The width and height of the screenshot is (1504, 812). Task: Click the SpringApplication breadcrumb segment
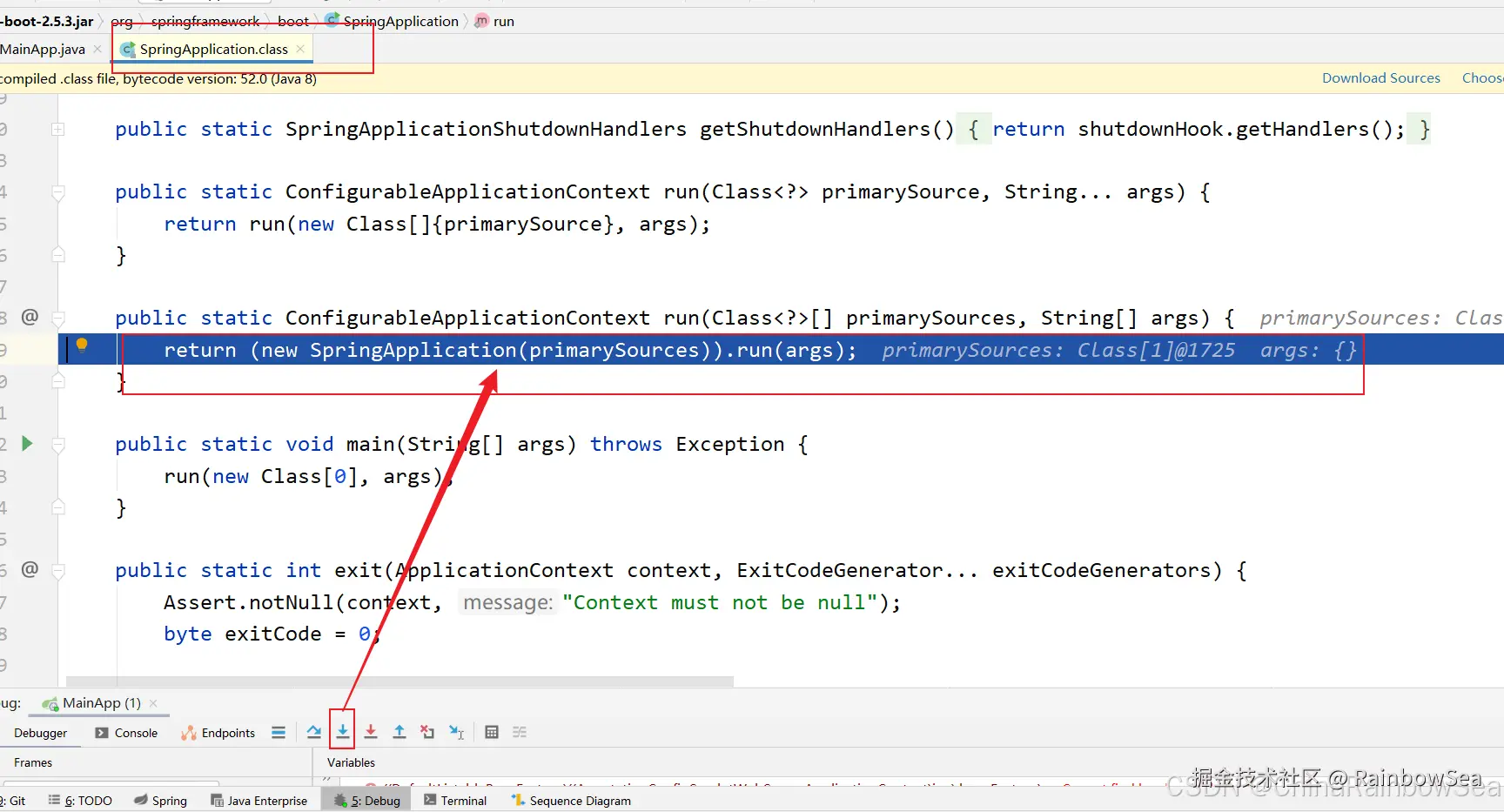[400, 21]
